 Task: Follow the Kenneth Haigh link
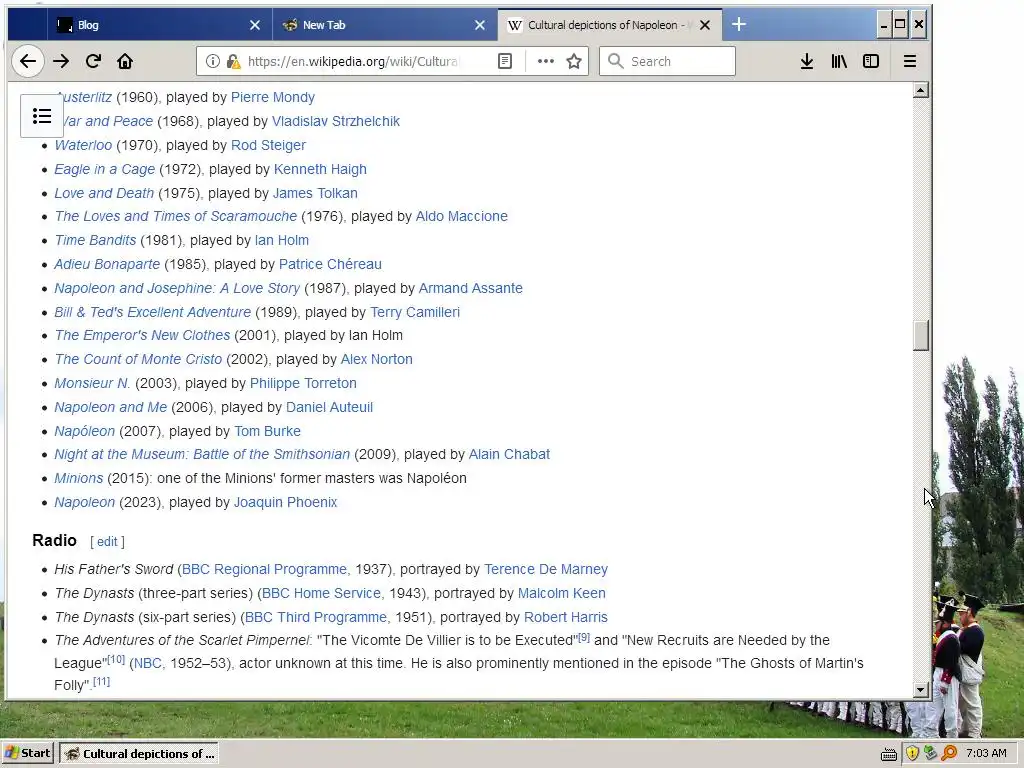[320, 169]
